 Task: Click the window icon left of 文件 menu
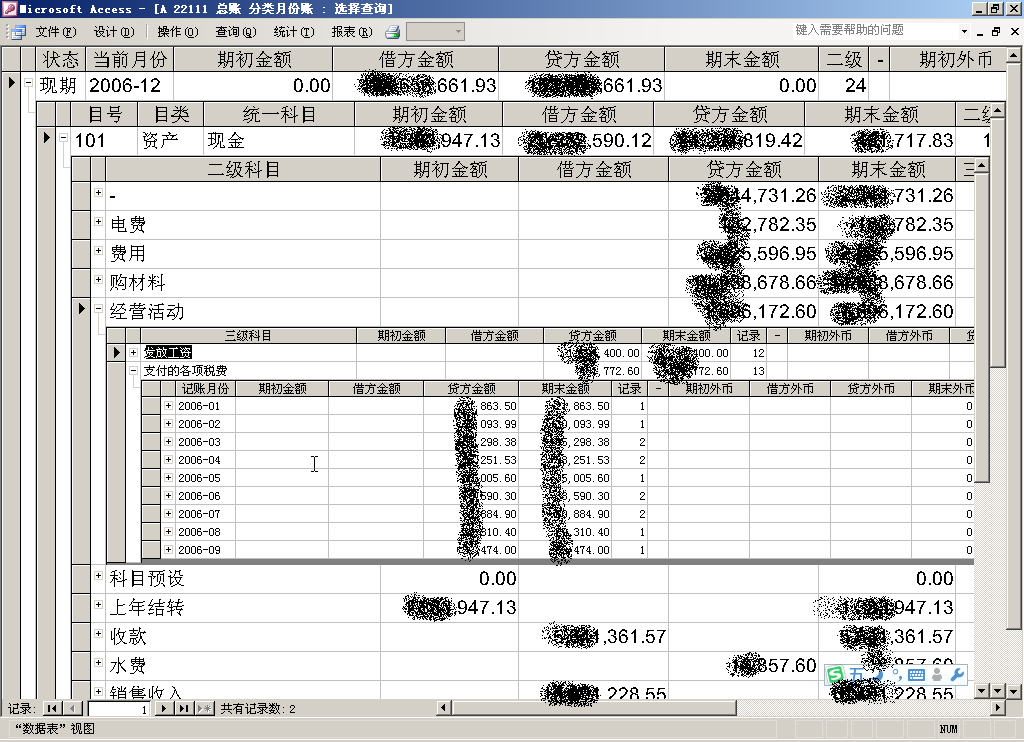(x=18, y=32)
